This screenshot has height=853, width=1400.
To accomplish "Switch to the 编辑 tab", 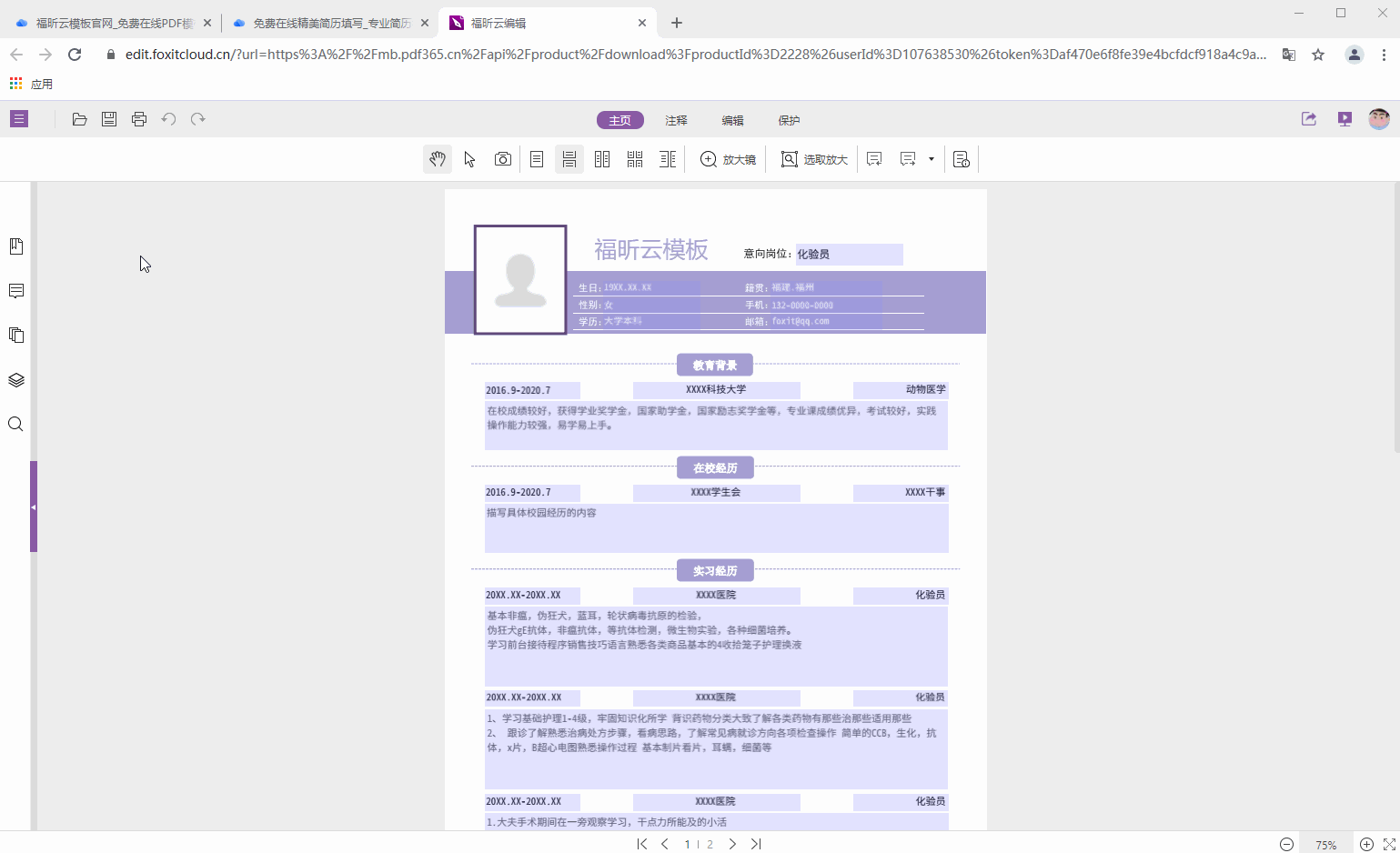I will 733,119.
